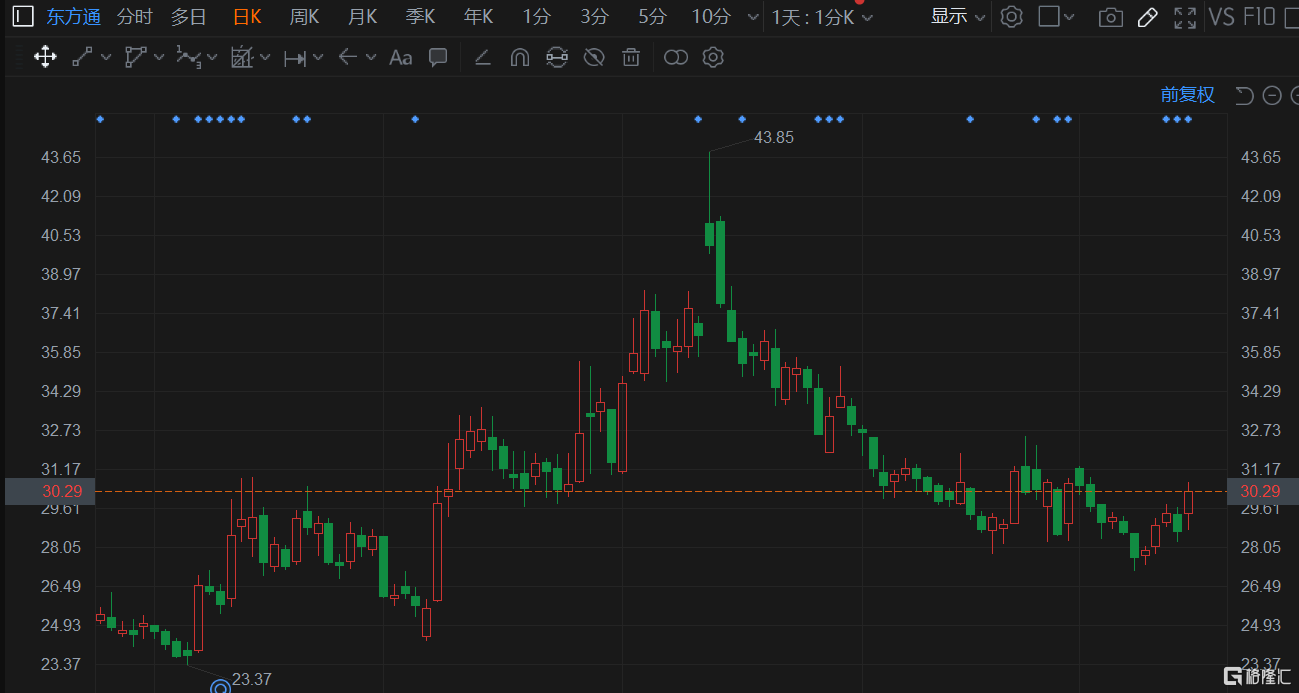
Task: Select the polygon shape drawing tool
Action: [136, 57]
